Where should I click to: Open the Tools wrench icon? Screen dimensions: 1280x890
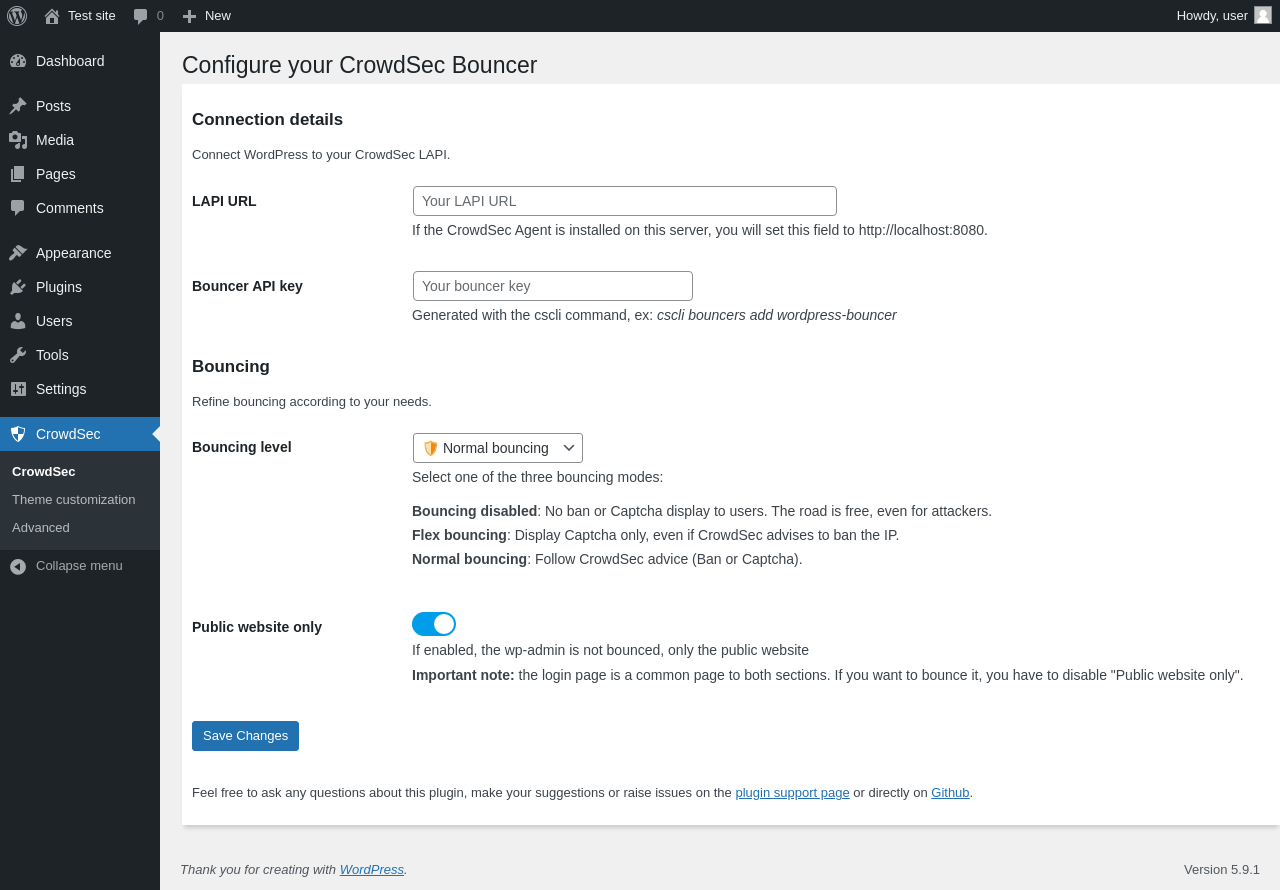(x=18, y=355)
